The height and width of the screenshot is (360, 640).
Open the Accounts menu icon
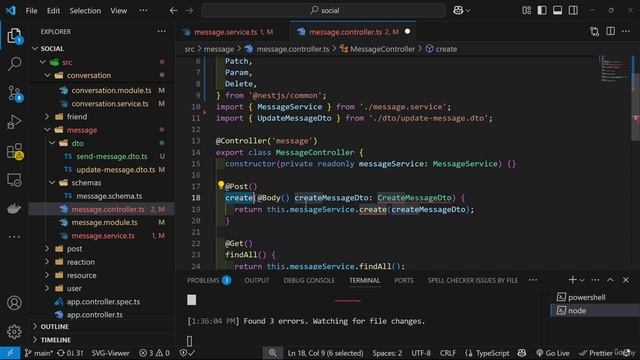[14, 303]
